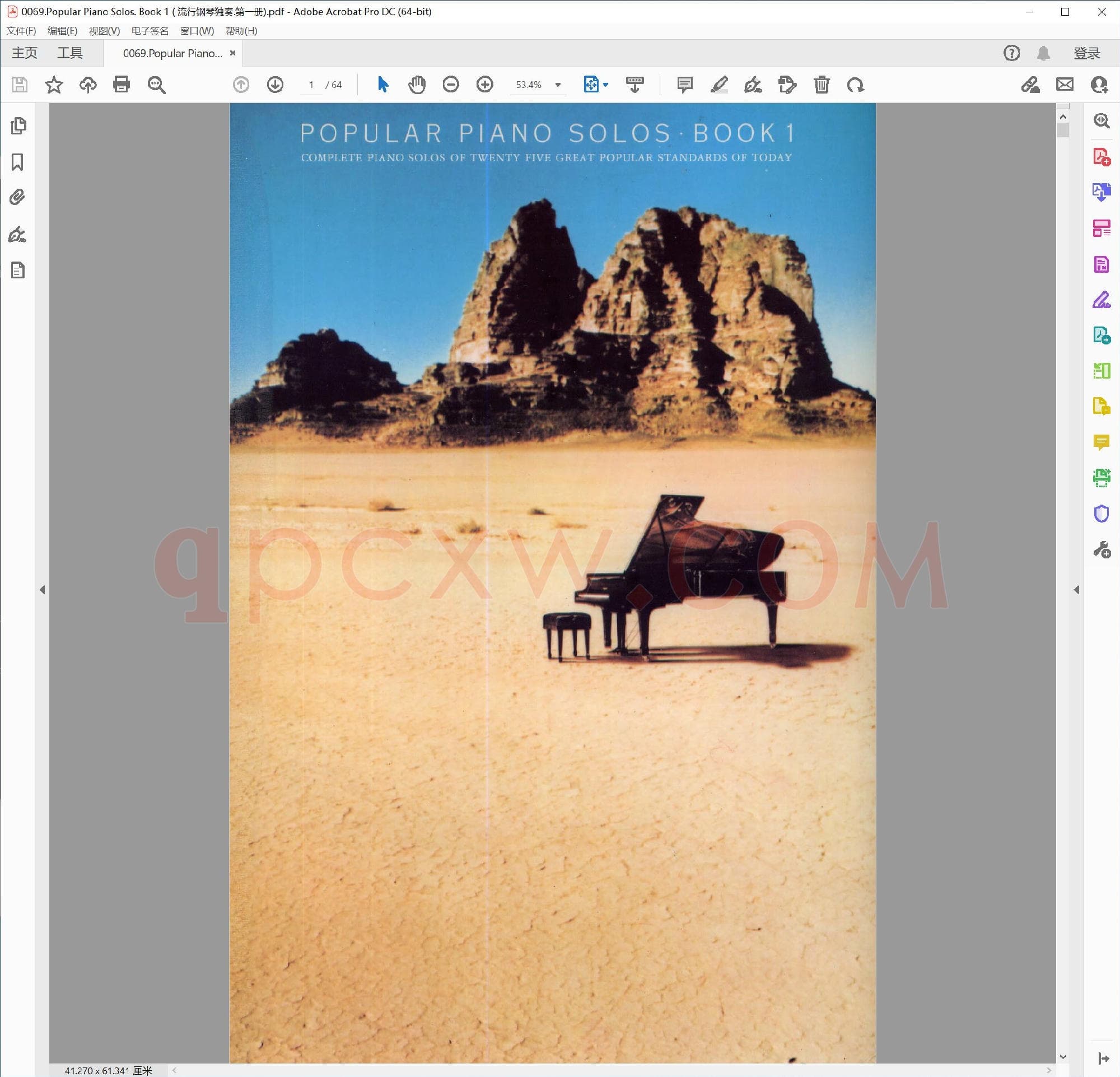Add a sticky note comment

coord(684,85)
